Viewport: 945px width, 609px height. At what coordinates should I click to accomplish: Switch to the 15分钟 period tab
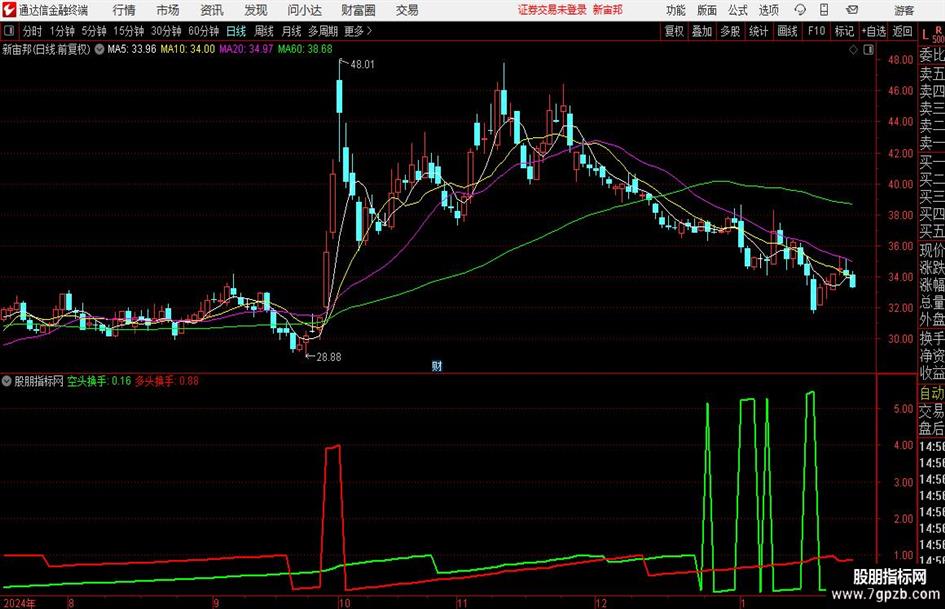click(129, 31)
